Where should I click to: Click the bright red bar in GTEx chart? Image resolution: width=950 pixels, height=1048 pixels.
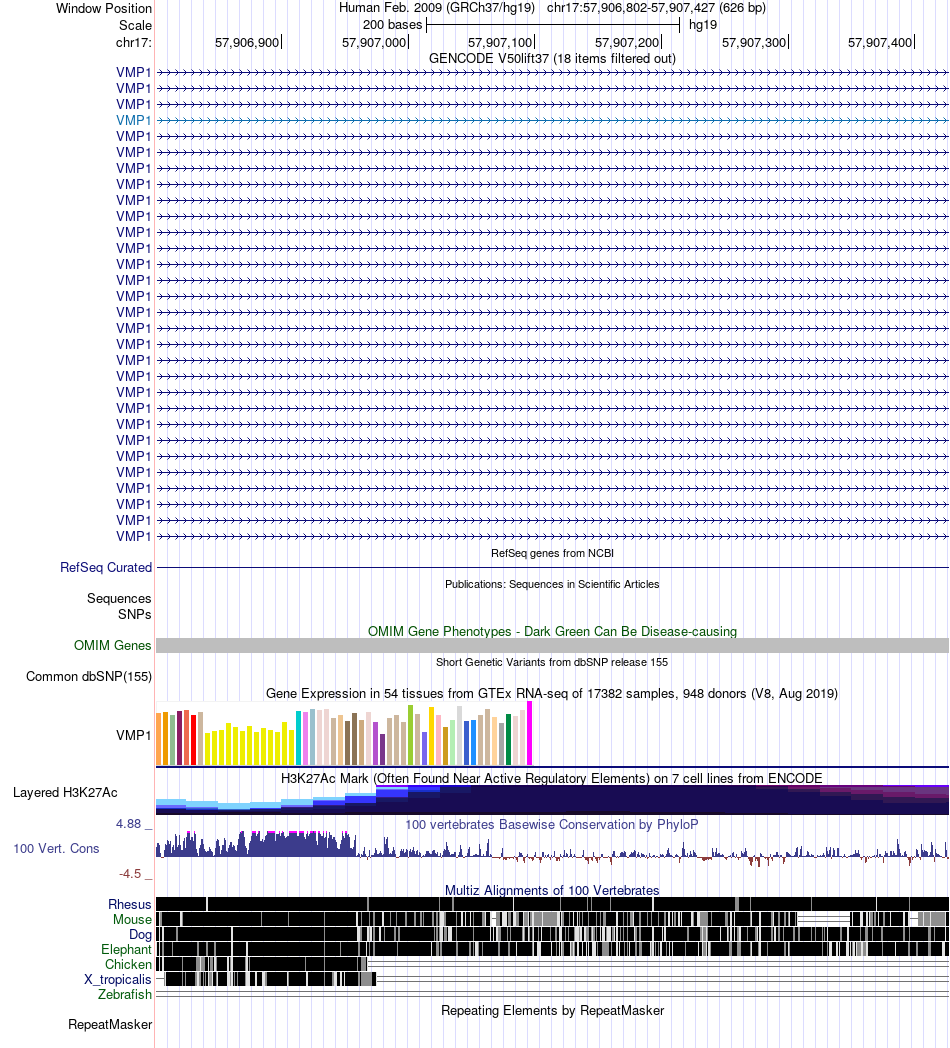pos(193,740)
